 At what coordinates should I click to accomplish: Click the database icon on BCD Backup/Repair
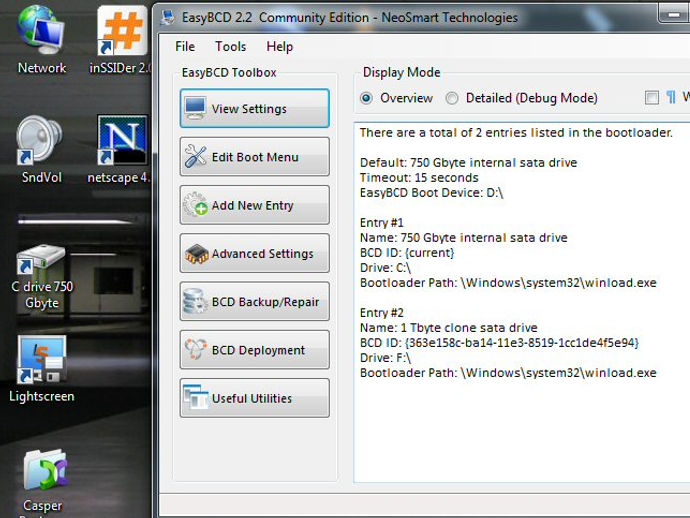tap(195, 301)
